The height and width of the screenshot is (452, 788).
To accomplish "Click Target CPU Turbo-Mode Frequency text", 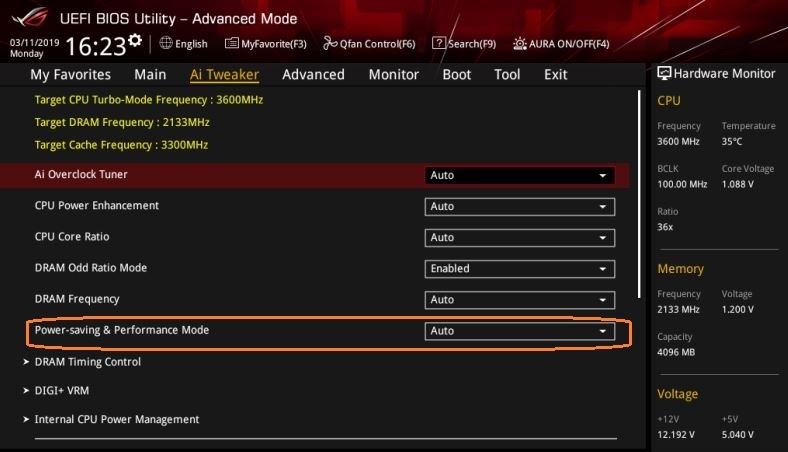I will (x=149, y=100).
